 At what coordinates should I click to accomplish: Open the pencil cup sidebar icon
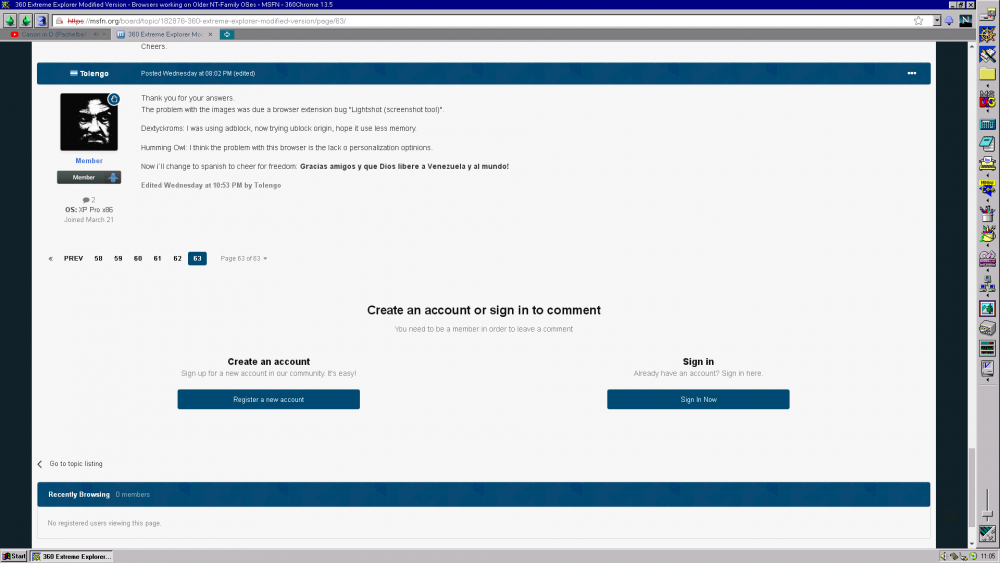point(987,214)
